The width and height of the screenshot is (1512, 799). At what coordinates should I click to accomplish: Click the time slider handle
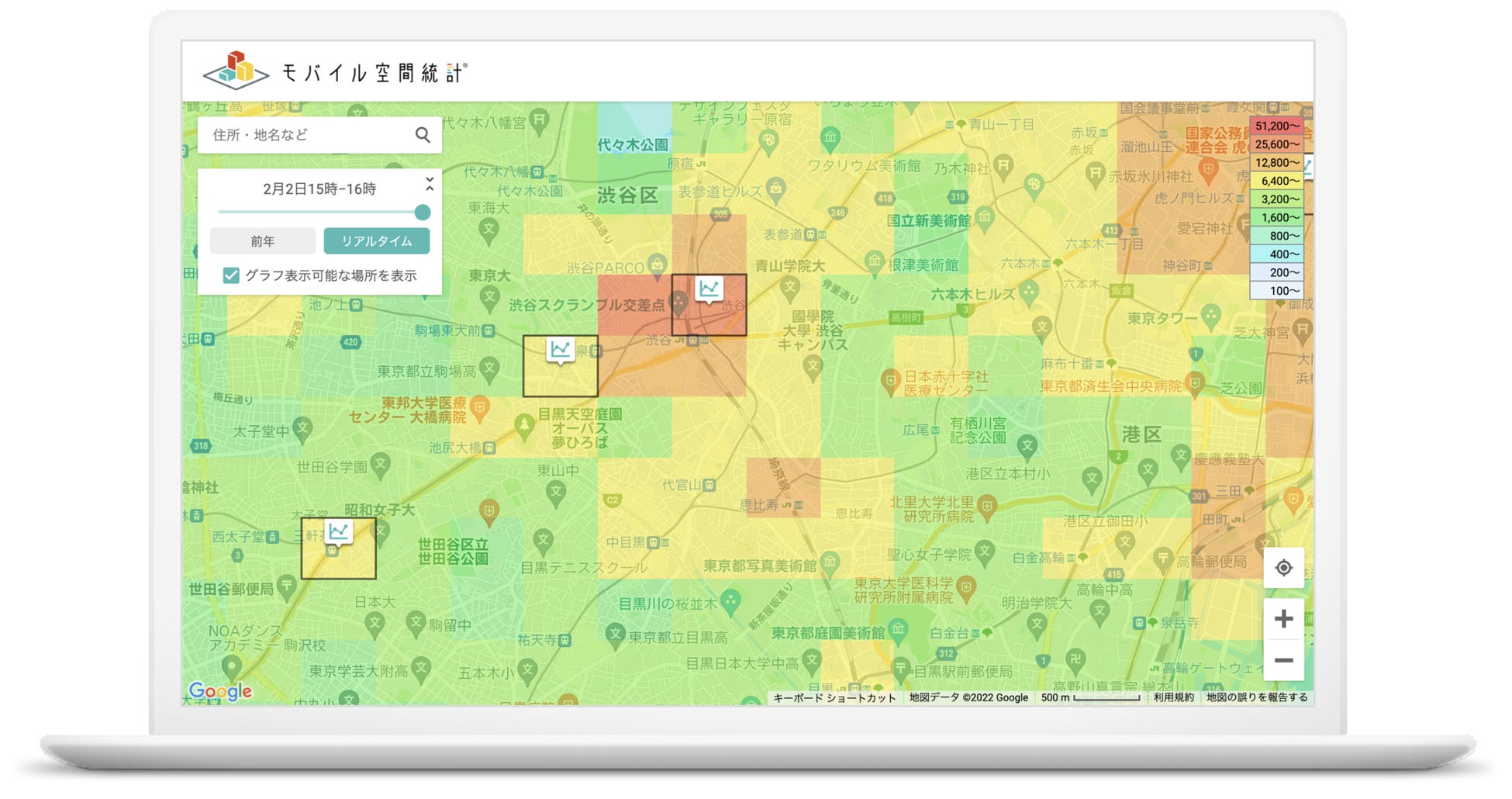[423, 212]
